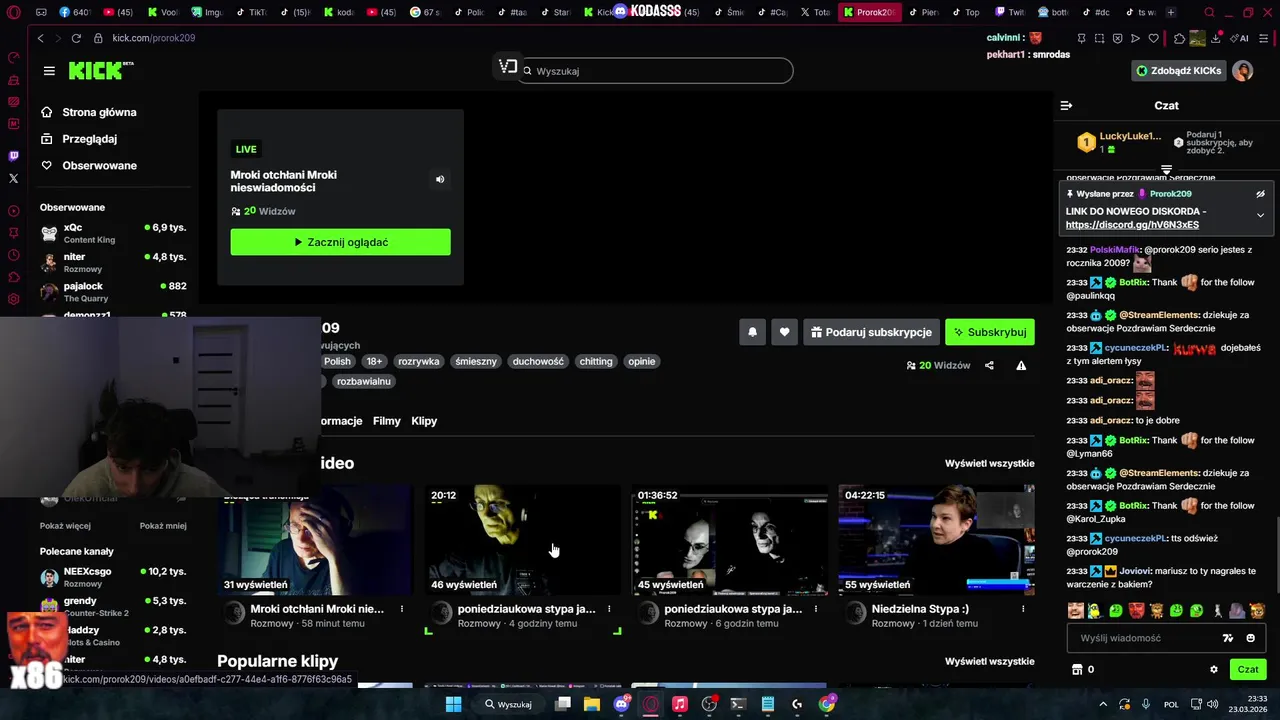1280x720 pixels.
Task: Open options for 6 godzin temu video
Action: (816, 608)
